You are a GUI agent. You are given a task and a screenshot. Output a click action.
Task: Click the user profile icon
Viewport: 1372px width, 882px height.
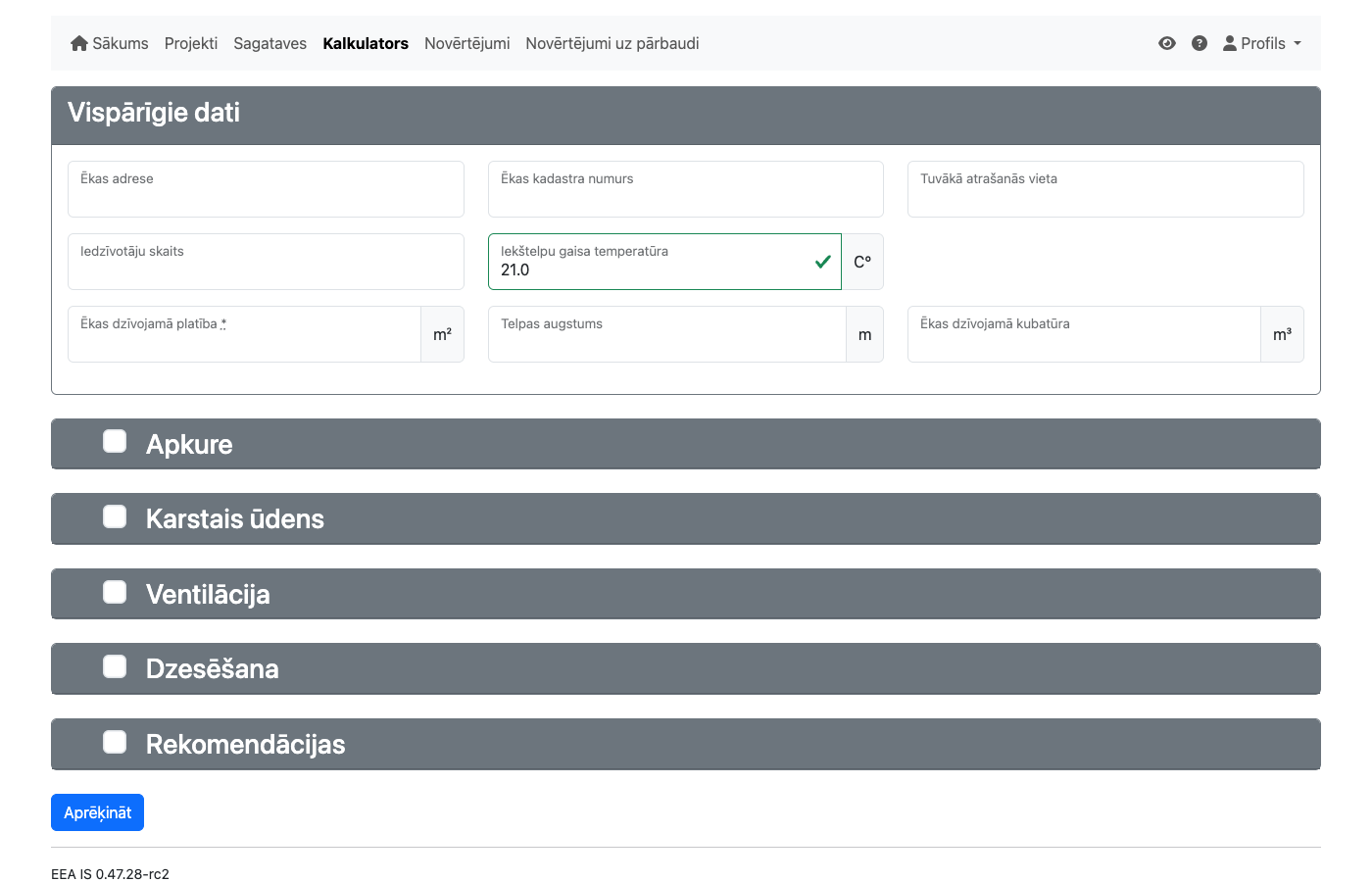coord(1229,43)
